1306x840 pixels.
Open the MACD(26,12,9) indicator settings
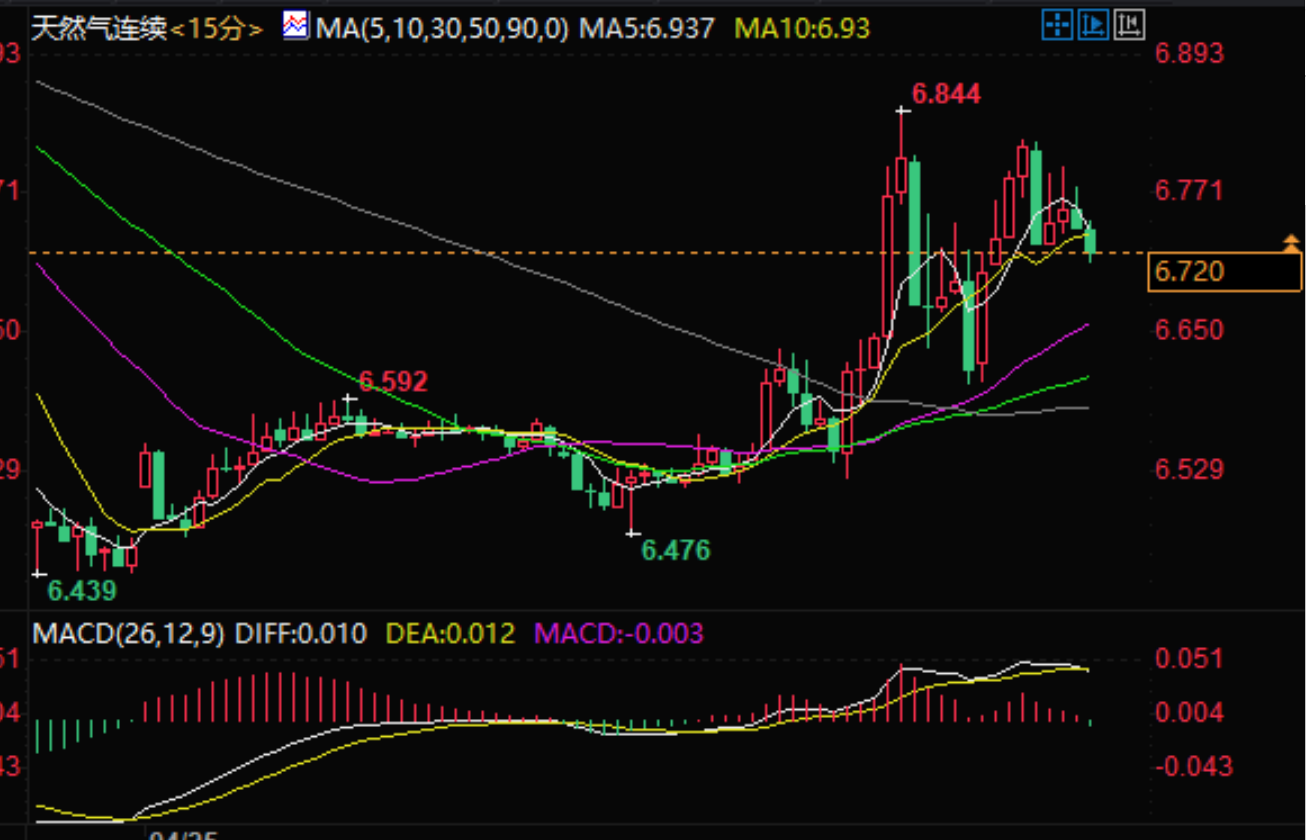(x=130, y=633)
